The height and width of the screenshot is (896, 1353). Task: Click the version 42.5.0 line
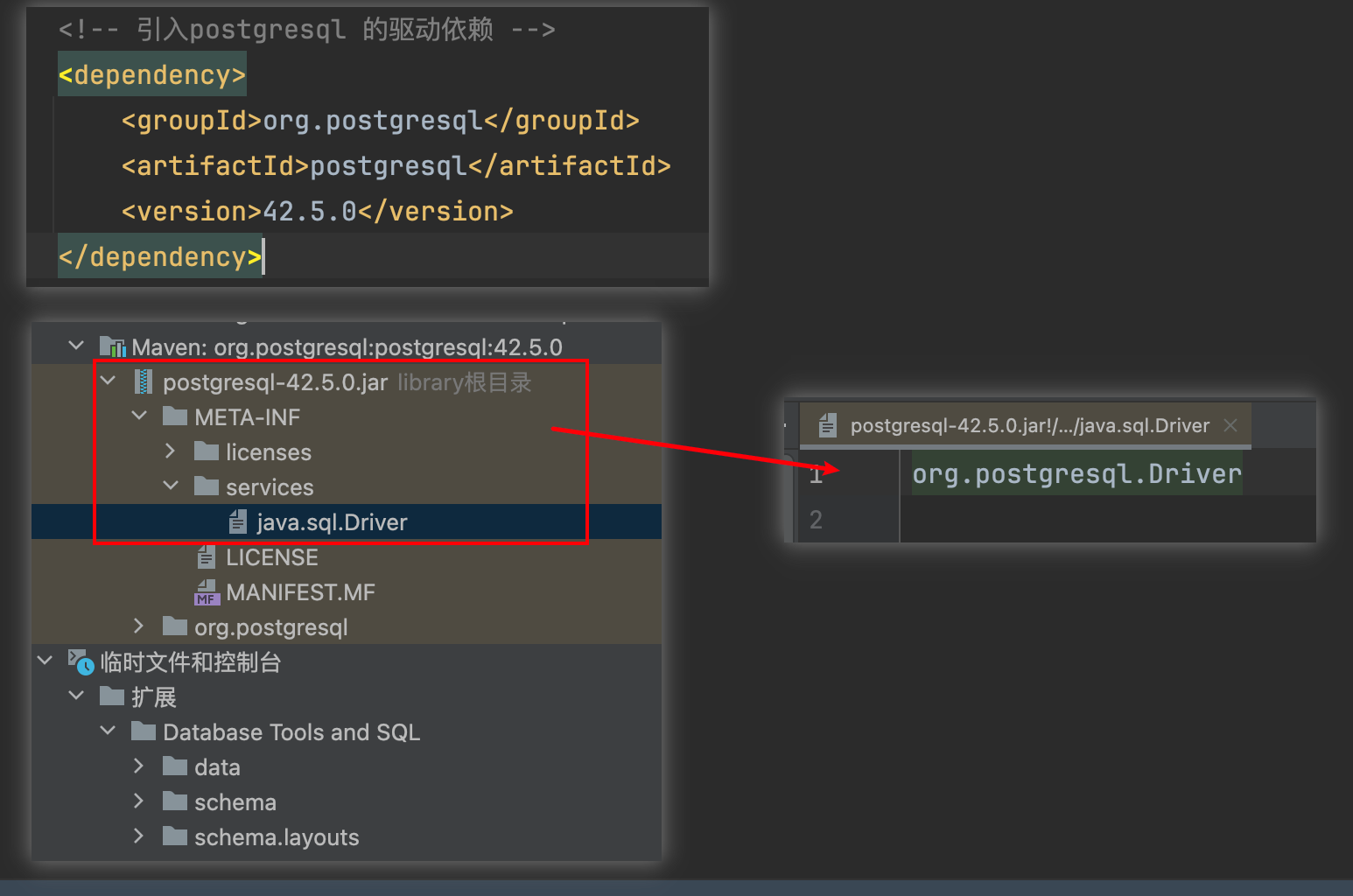click(318, 211)
